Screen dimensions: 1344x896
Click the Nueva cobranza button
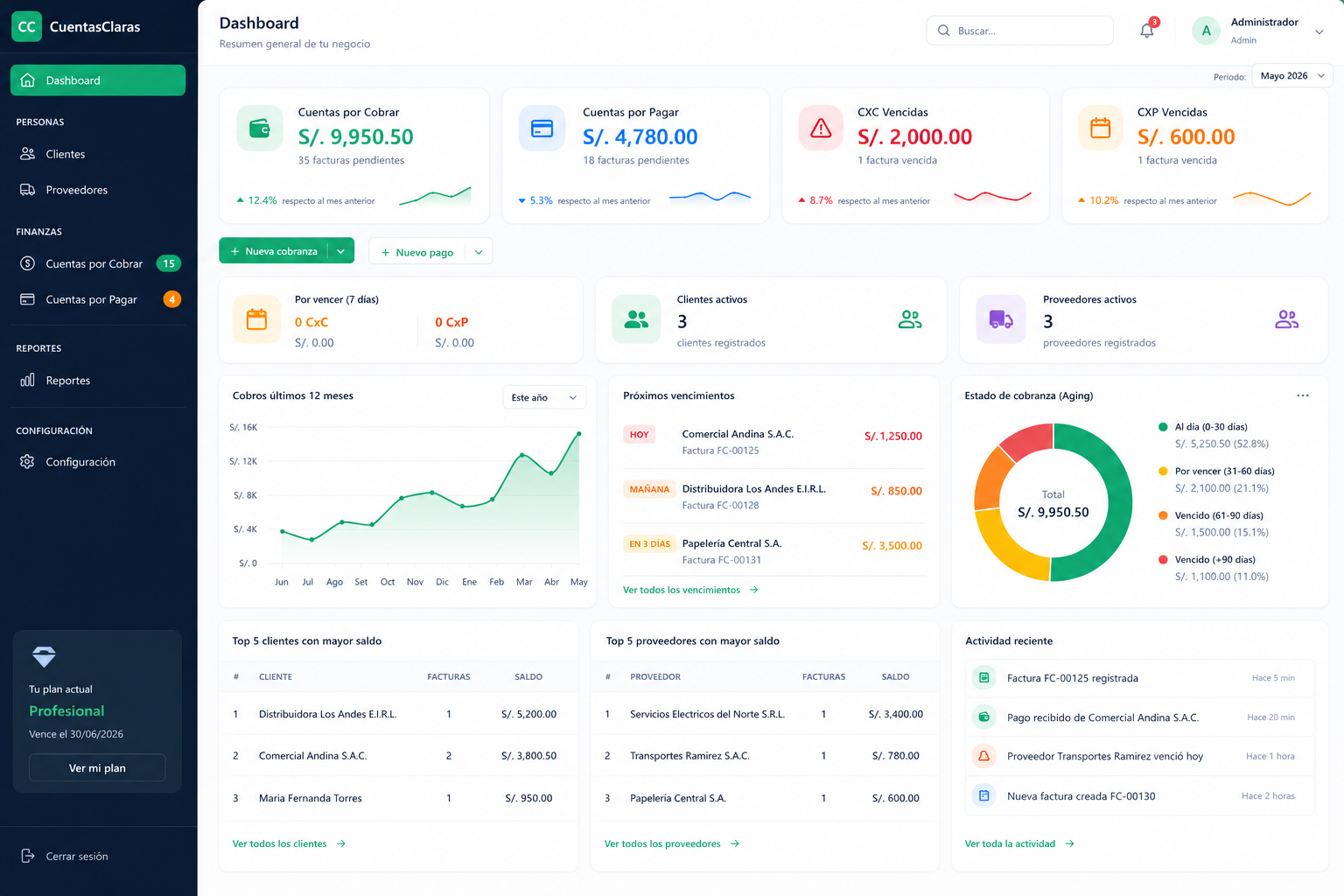[x=273, y=251]
